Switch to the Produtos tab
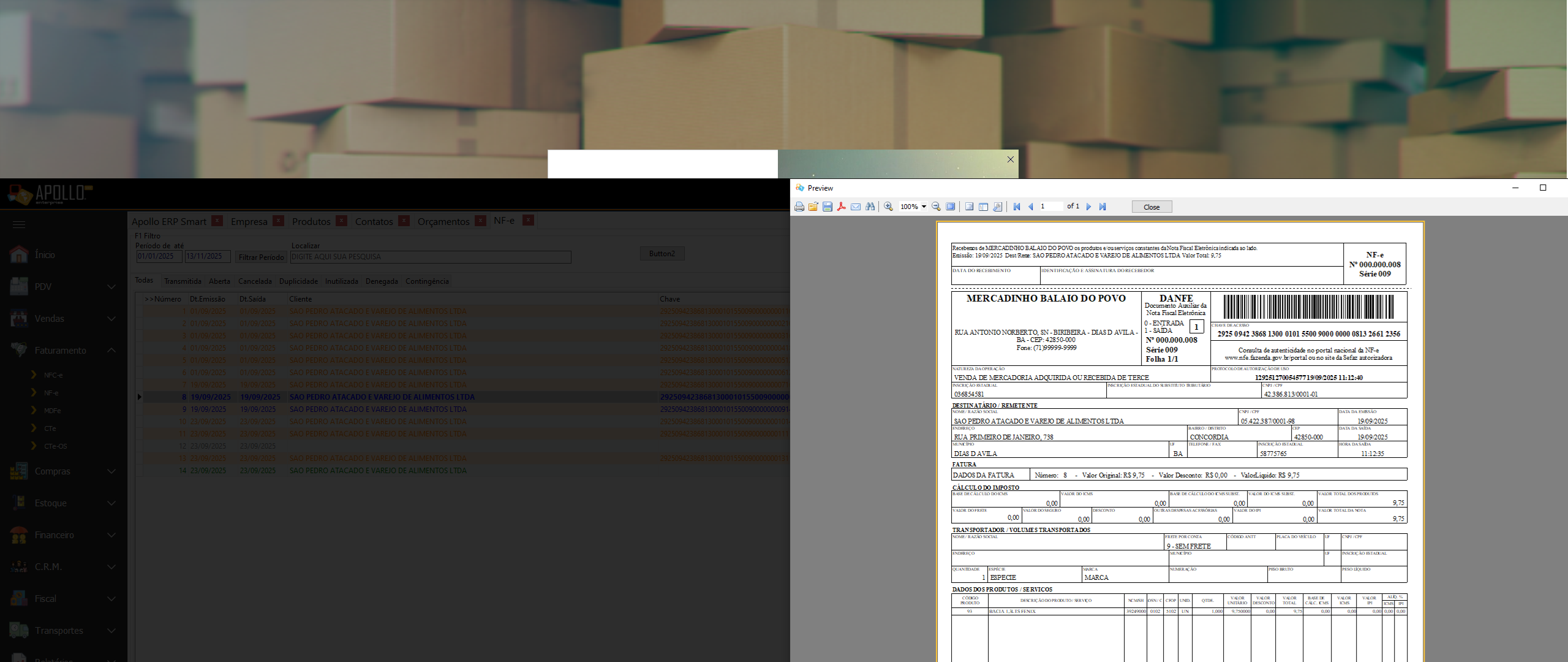1568x662 pixels. 311,221
